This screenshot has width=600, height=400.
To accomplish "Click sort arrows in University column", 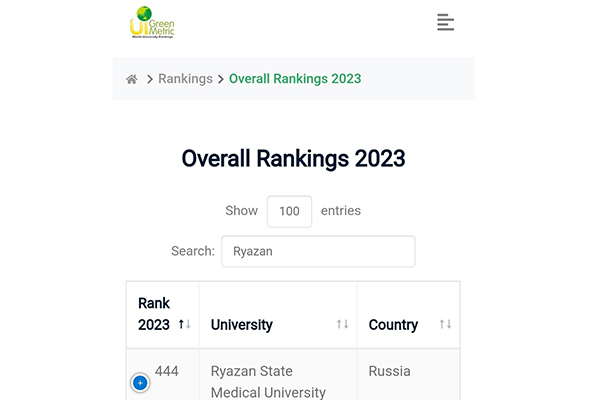I will tap(342, 324).
